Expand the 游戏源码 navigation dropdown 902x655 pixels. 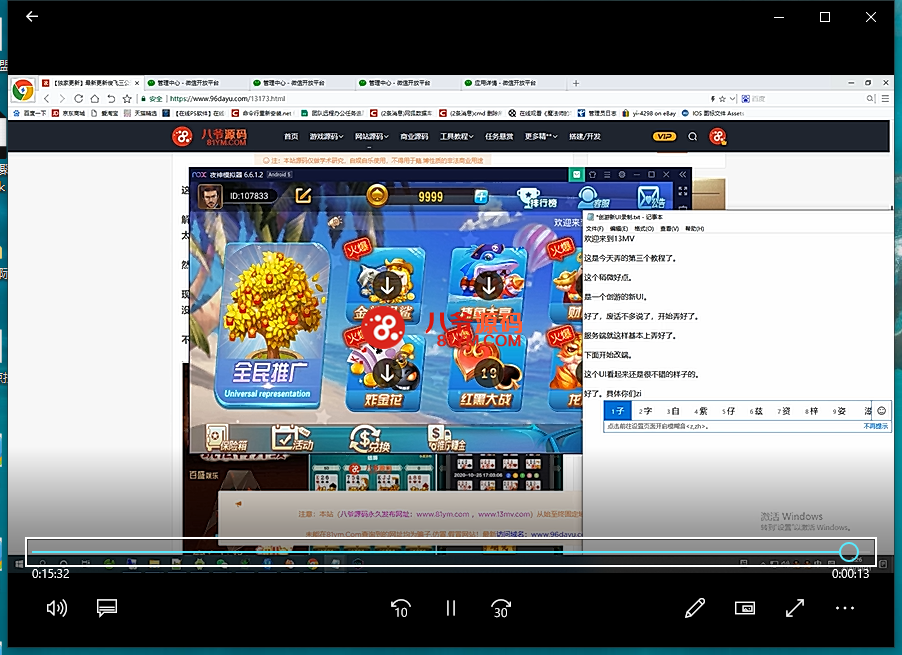pos(327,137)
